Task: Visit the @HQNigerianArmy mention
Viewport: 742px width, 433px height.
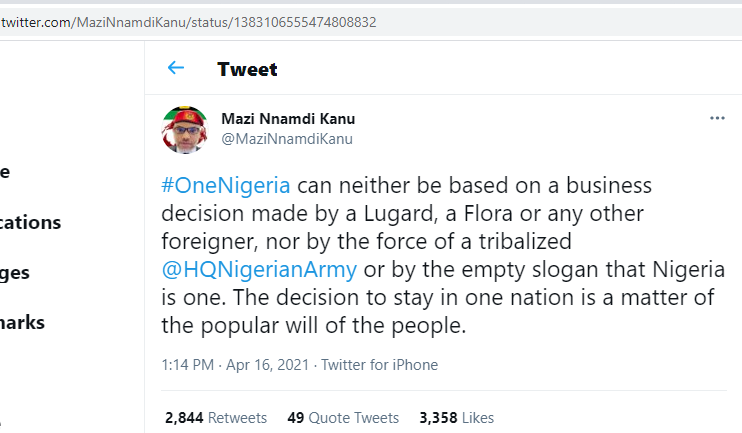Action: point(258,270)
